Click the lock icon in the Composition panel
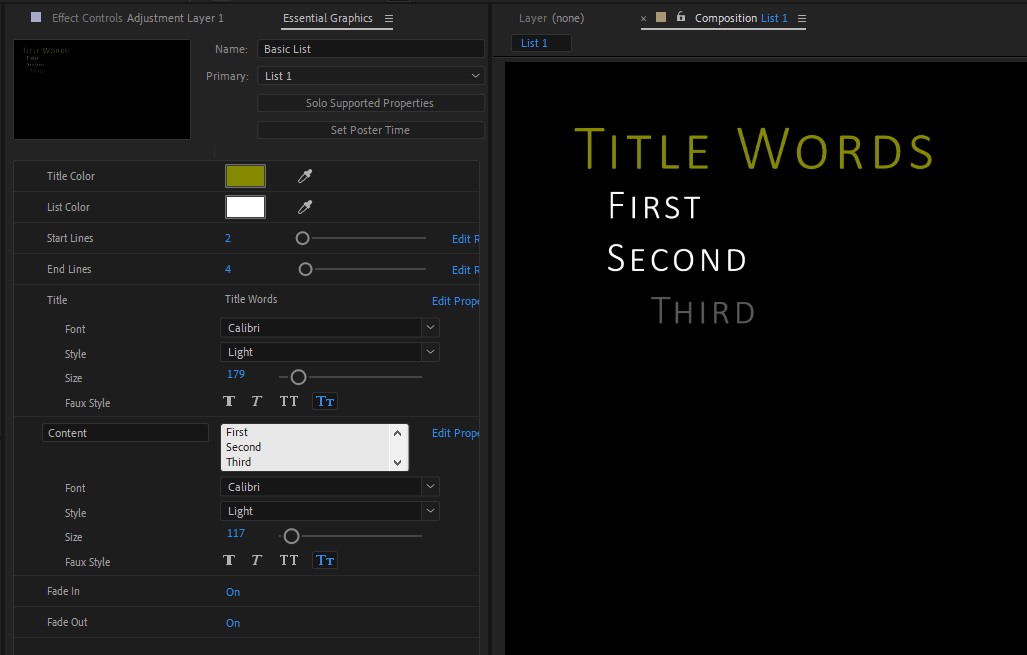The image size is (1027, 655). [x=681, y=17]
